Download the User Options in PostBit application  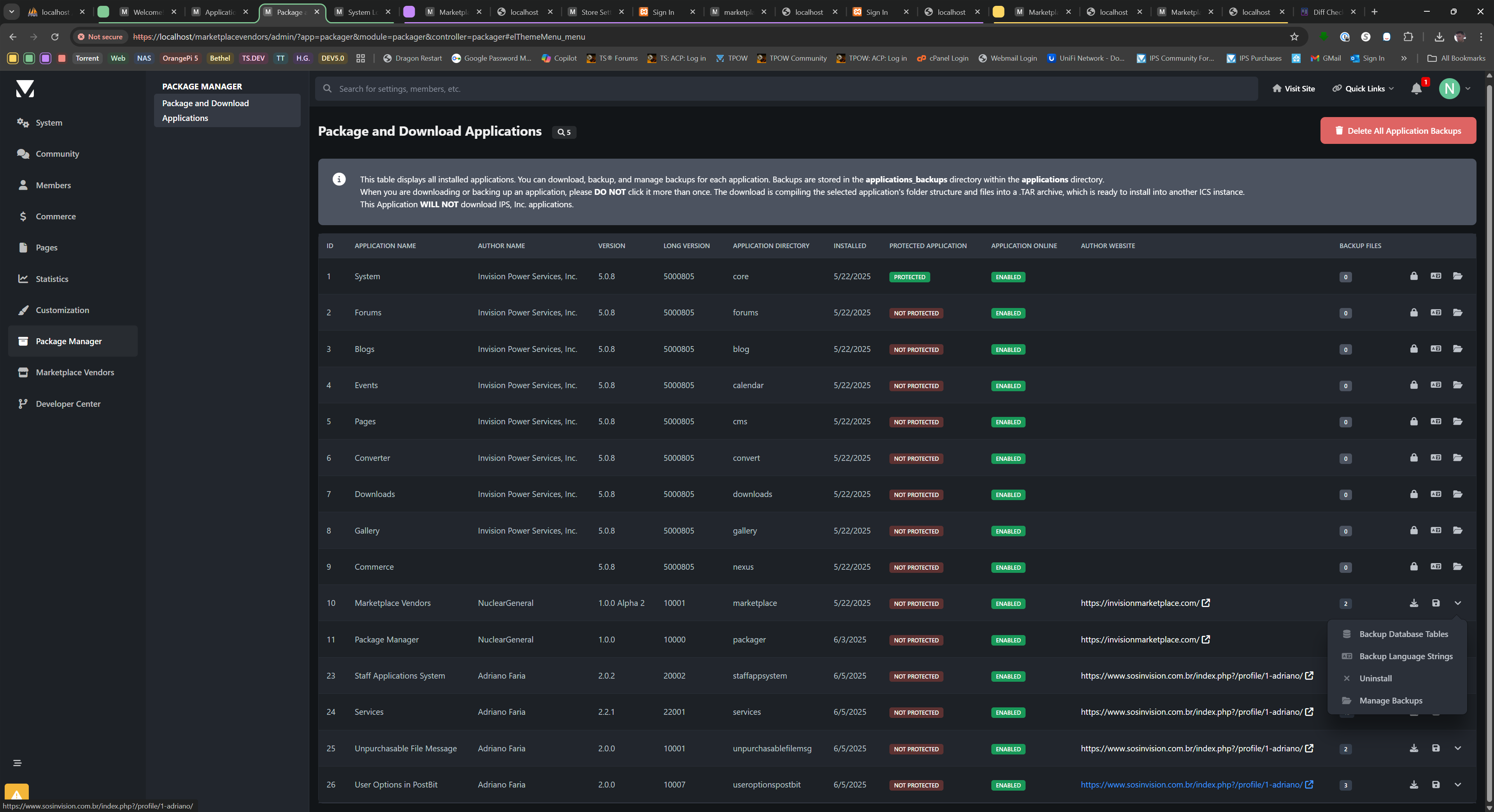1413,785
